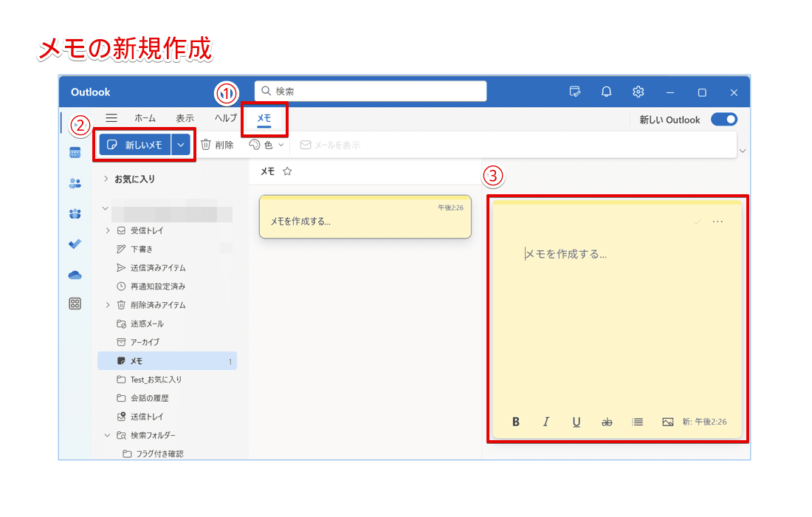812x517 pixels.
Task: Create a note with 新しいメモ button
Action: point(135,145)
